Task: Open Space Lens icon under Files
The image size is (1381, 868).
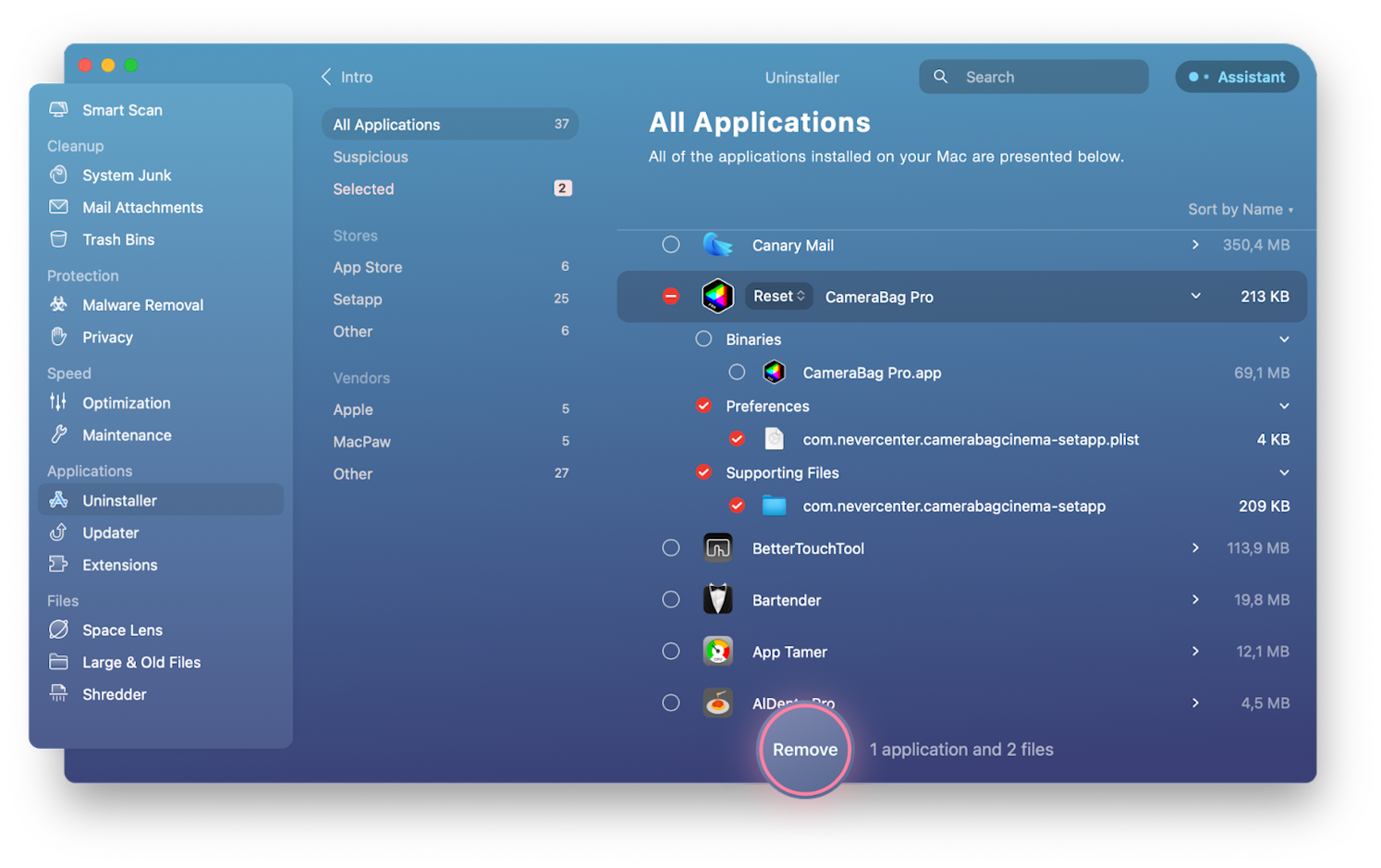Action: pos(58,630)
